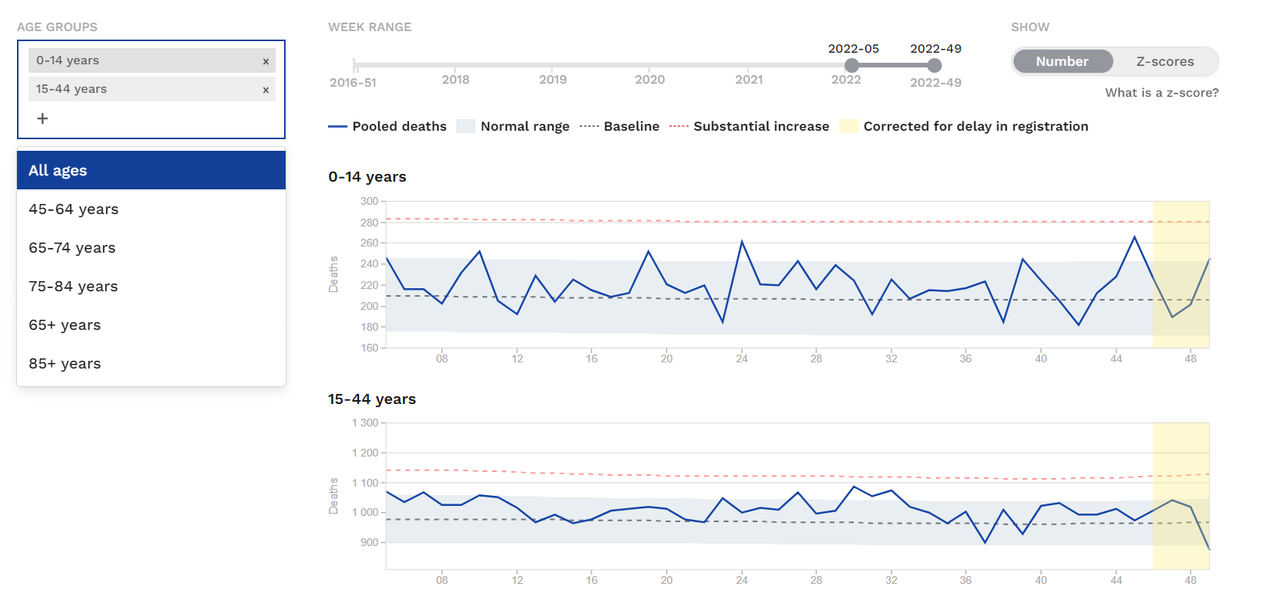Click the Normal range legend item
Screen dimensions: 1280x615
[x=513, y=126]
